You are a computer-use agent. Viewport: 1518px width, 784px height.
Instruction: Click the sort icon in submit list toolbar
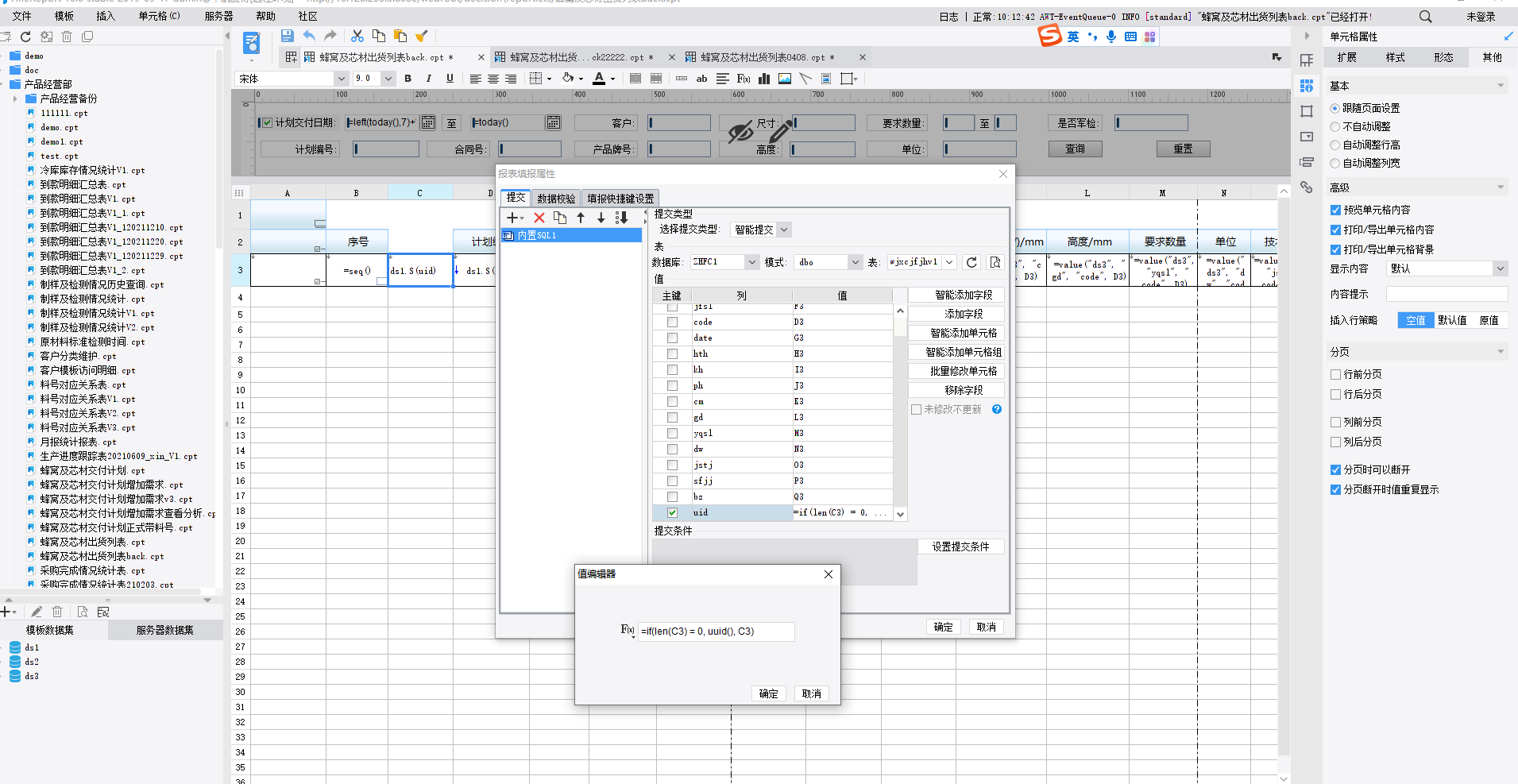point(622,218)
